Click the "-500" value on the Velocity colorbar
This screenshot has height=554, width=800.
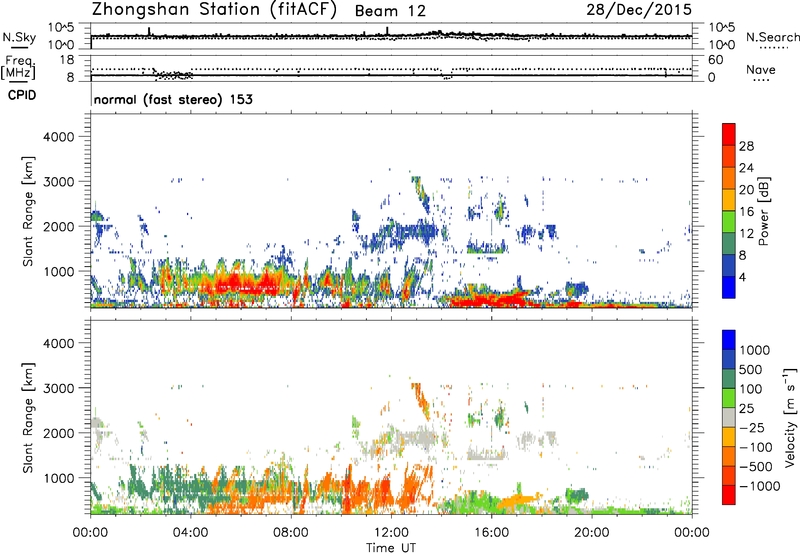pos(755,467)
